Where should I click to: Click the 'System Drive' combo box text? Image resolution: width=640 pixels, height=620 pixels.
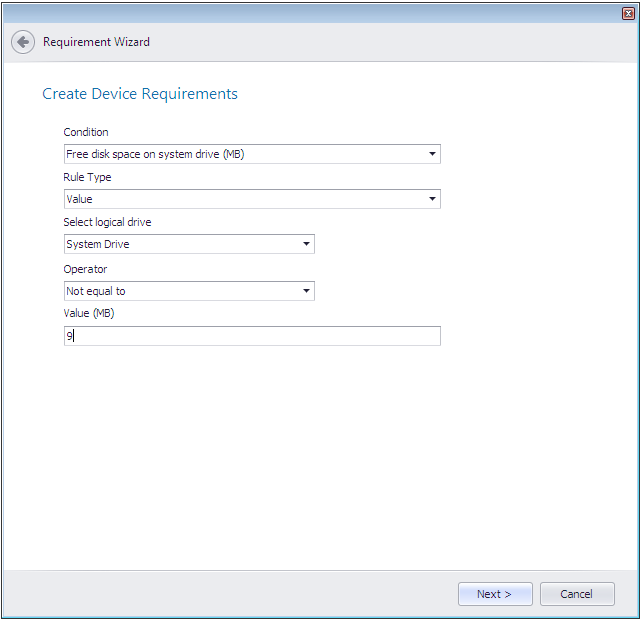click(98, 244)
